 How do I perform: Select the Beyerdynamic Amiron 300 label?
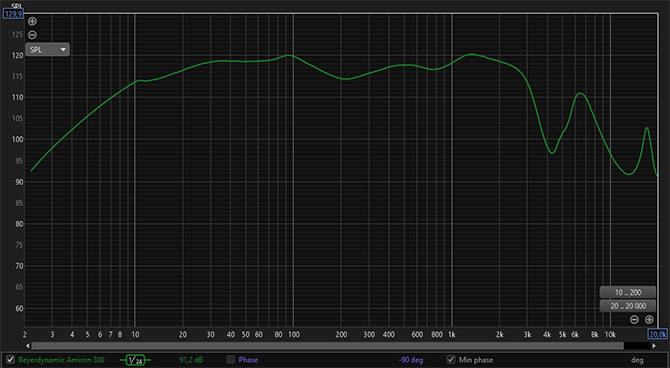pos(61,360)
